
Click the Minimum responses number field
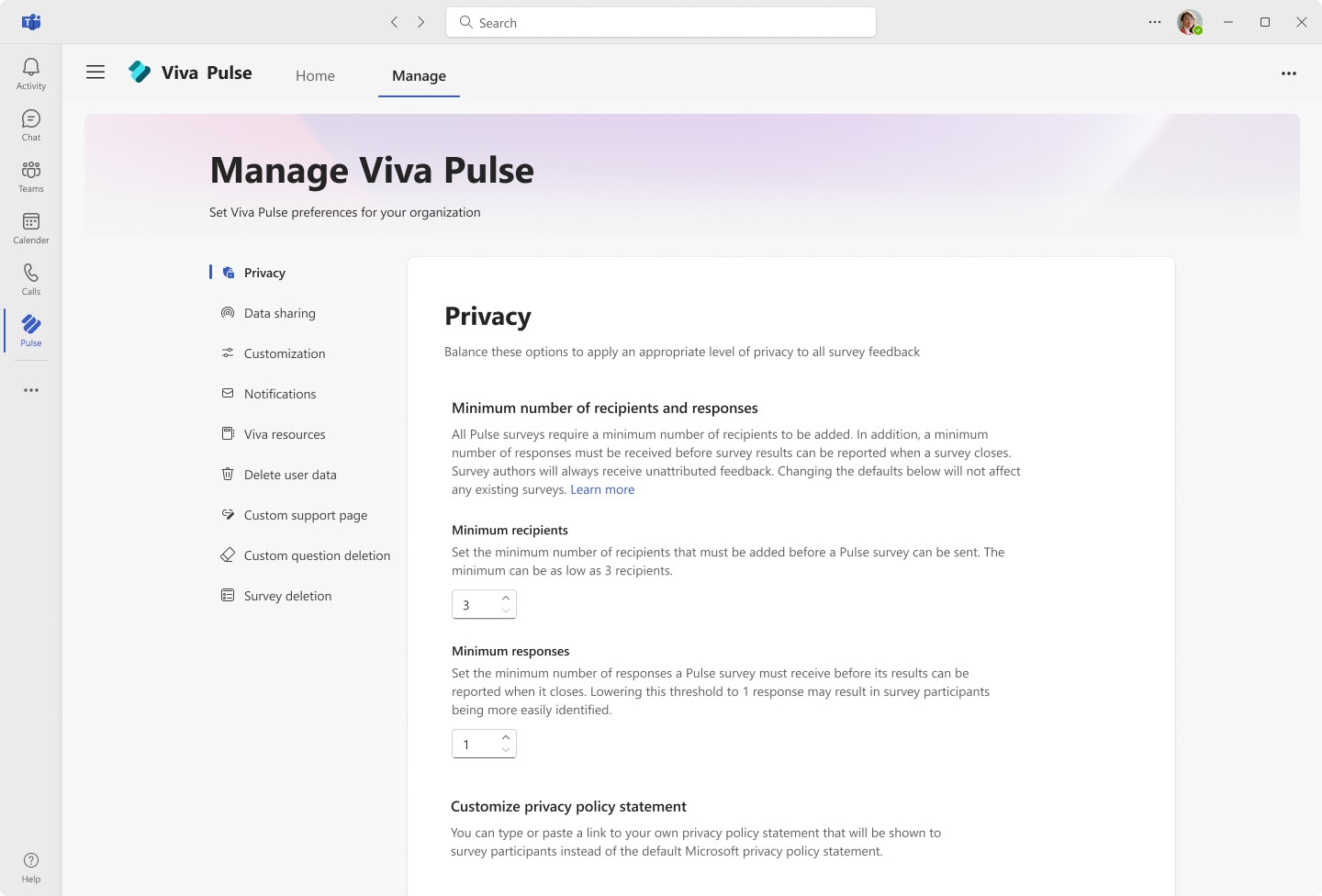[x=484, y=744]
